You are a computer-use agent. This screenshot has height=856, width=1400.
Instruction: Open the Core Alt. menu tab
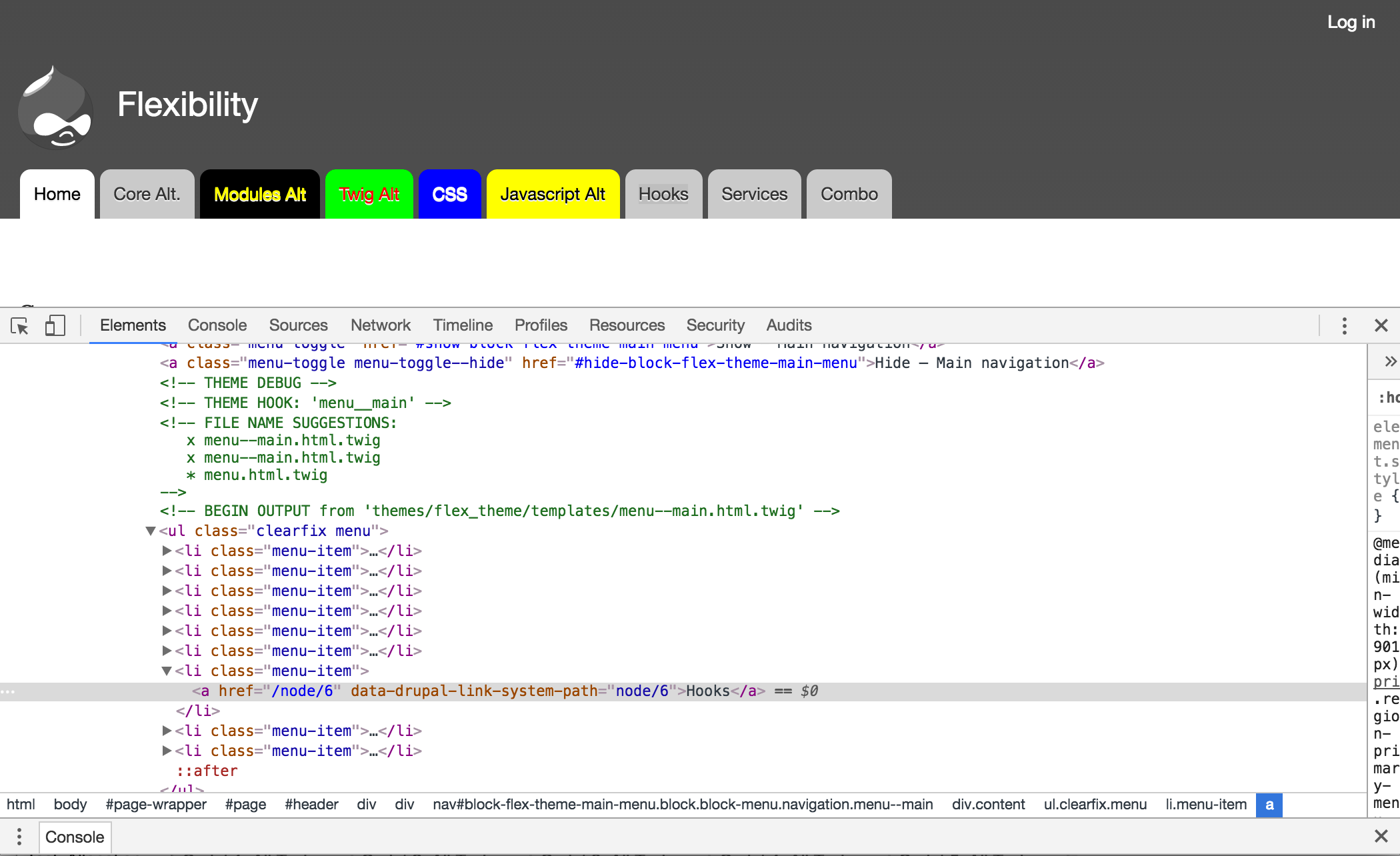147,194
